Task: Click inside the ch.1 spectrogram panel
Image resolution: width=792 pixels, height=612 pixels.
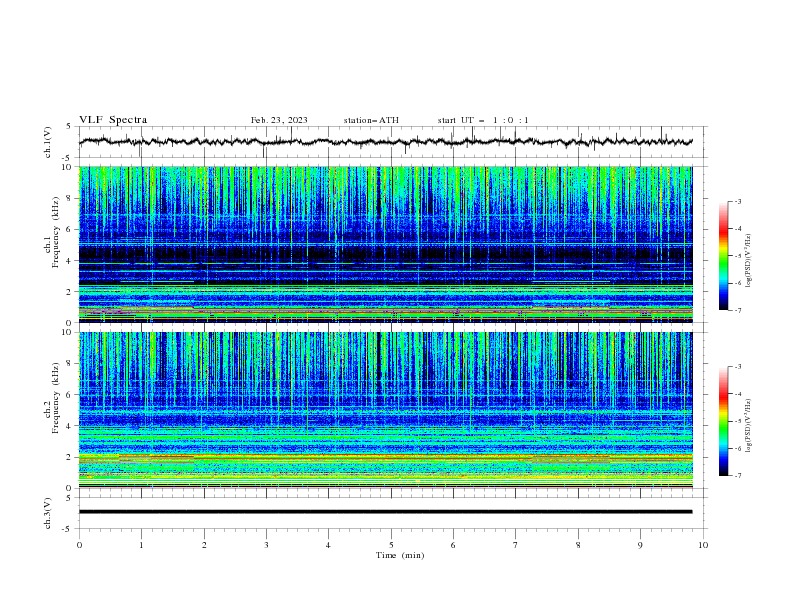Action: pos(385,244)
